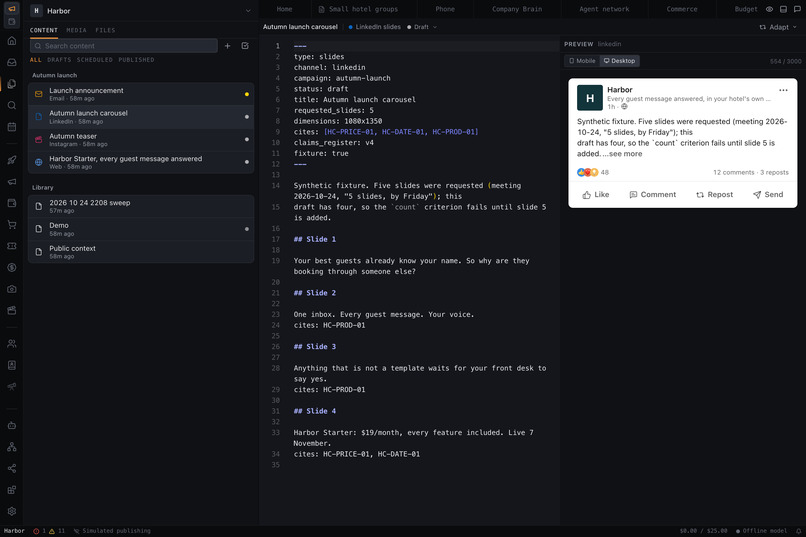Image resolution: width=806 pixels, height=537 pixels.
Task: Click the see more link in preview
Action: (x=625, y=154)
